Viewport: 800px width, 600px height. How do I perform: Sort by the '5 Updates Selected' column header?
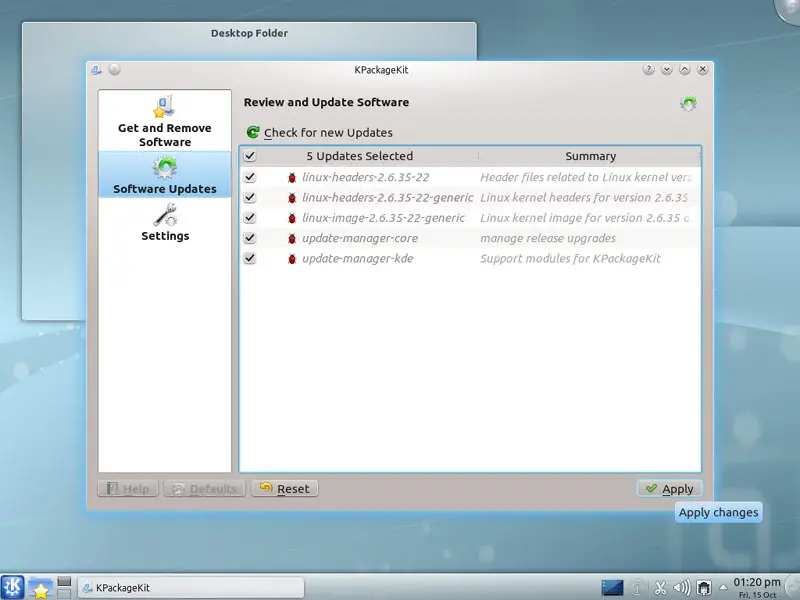[360, 156]
